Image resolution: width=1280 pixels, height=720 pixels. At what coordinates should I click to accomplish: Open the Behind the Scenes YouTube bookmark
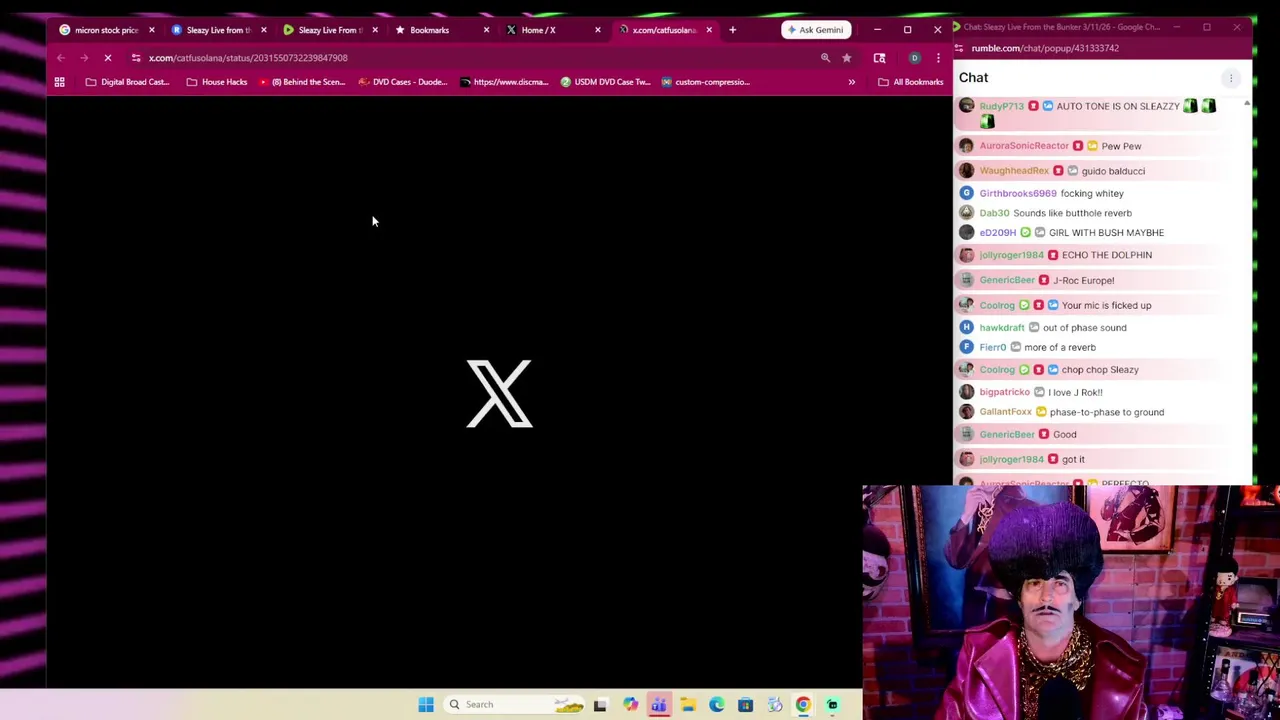click(x=301, y=82)
